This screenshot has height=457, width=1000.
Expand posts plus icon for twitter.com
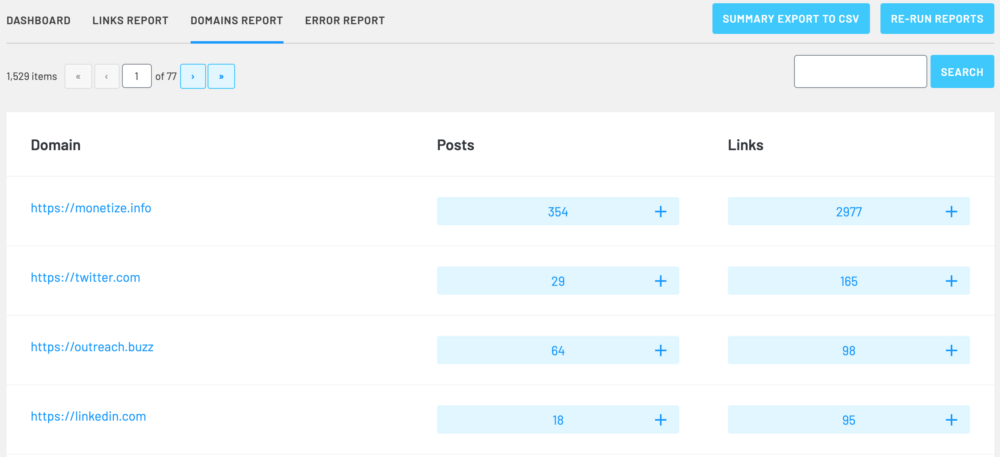(x=661, y=281)
